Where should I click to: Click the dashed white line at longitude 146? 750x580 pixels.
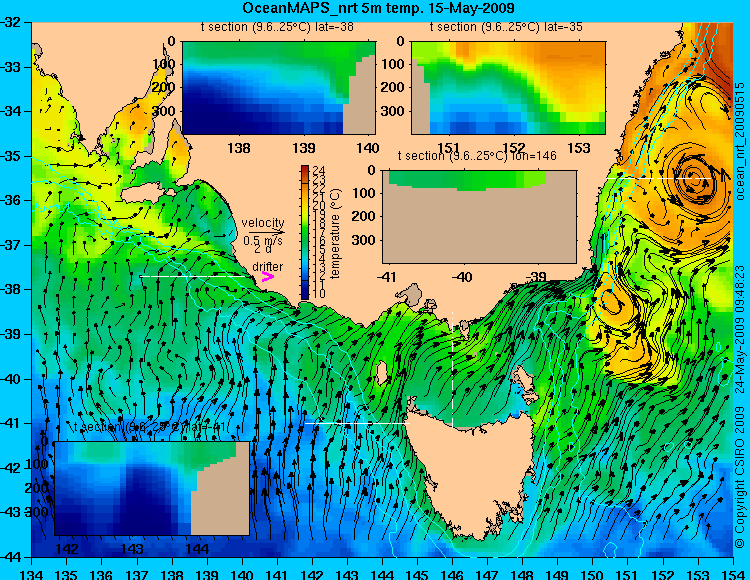tap(452, 369)
